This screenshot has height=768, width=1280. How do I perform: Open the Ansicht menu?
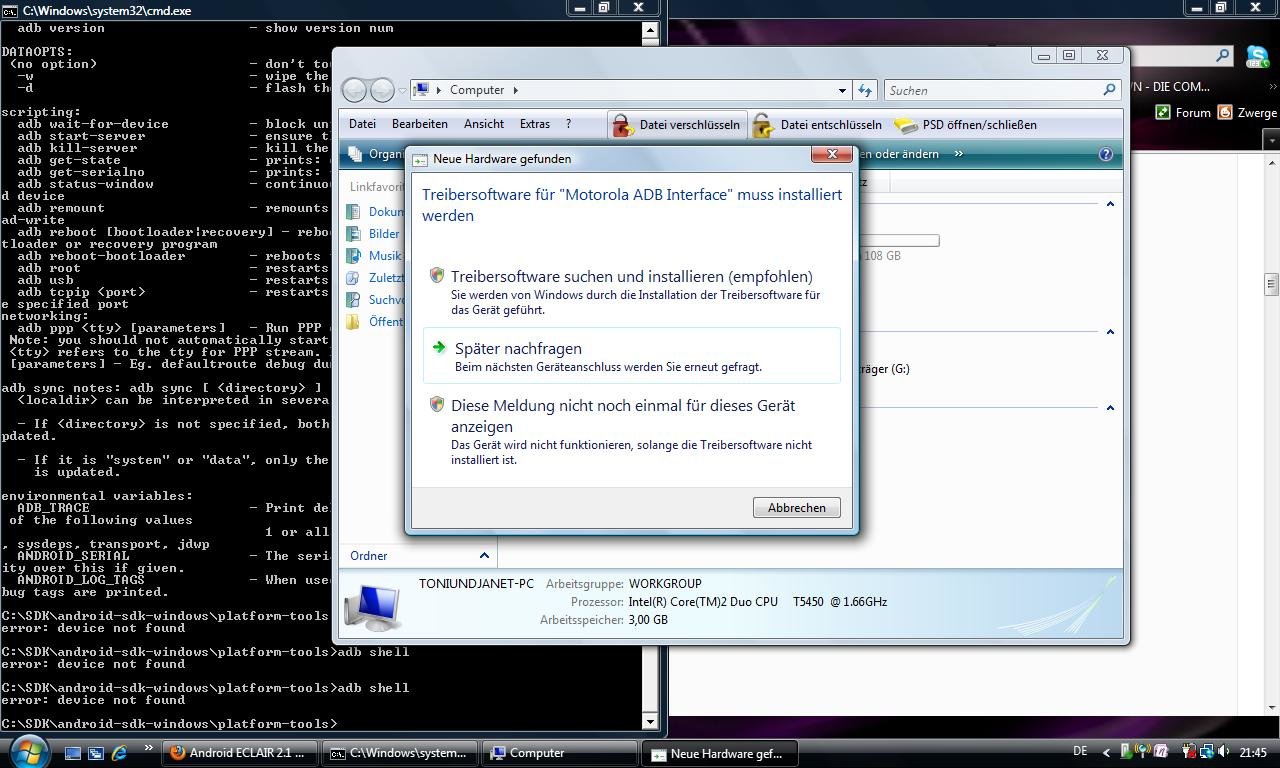coord(483,124)
